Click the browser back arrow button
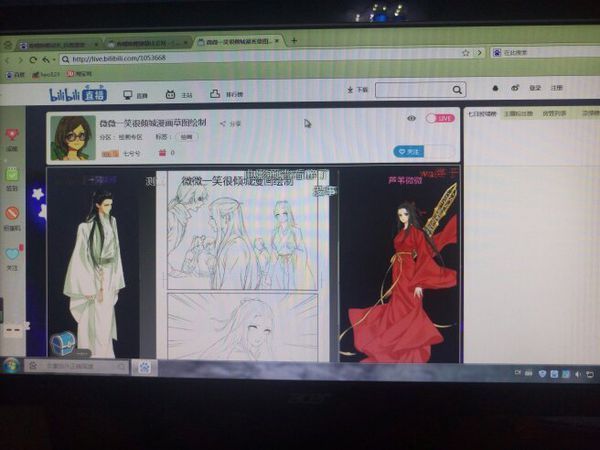 click(x=9, y=60)
